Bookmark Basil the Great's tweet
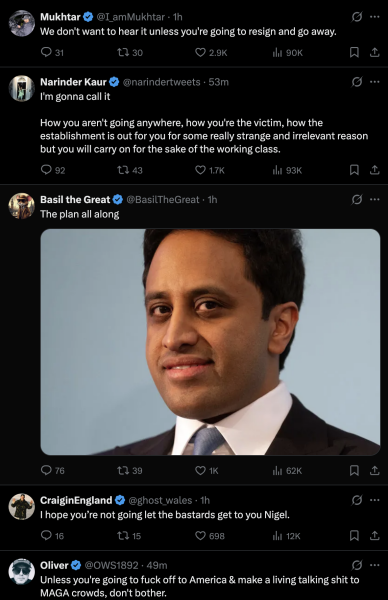 tap(354, 470)
